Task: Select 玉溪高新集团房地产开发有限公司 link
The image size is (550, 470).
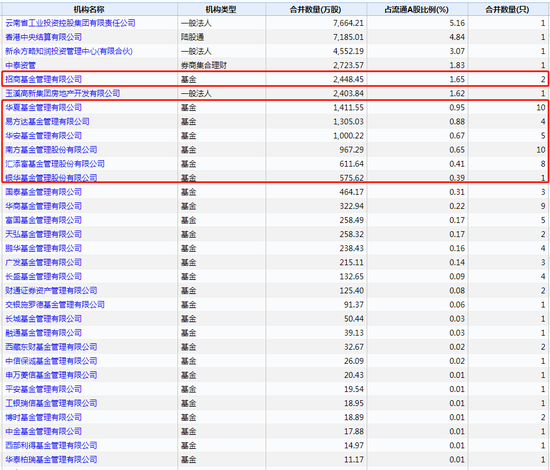Action: tap(62, 93)
